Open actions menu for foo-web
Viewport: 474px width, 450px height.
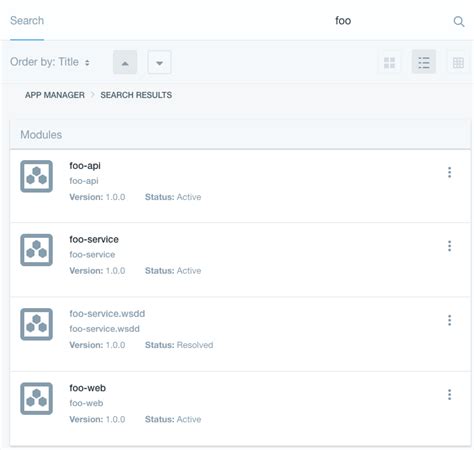[449, 395]
